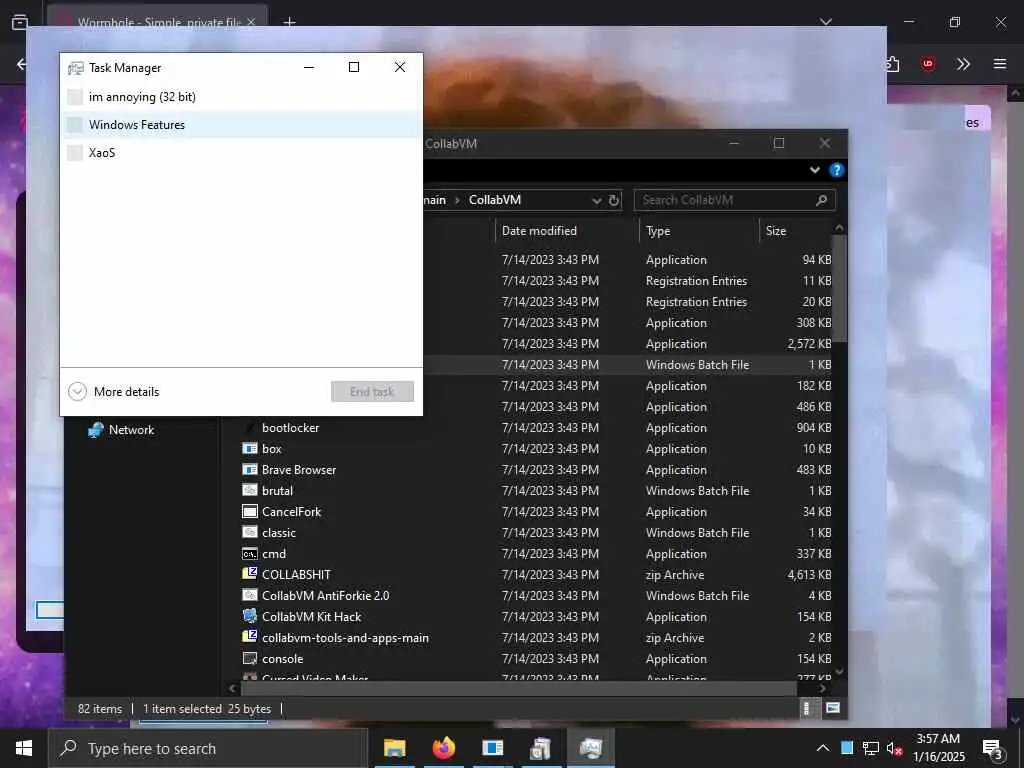1024x768 pixels.
Task: Click the muted volume tray icon
Action: [x=894, y=748]
